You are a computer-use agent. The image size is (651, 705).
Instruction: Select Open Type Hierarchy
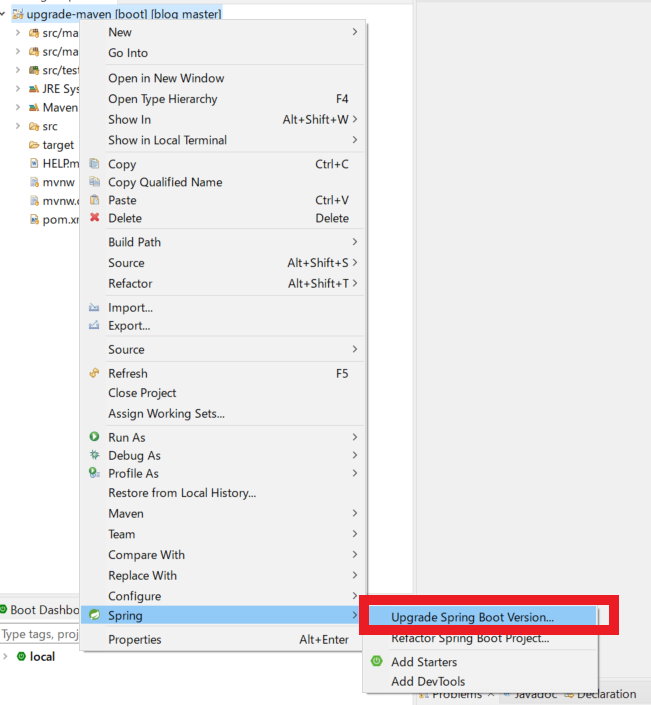(x=163, y=99)
